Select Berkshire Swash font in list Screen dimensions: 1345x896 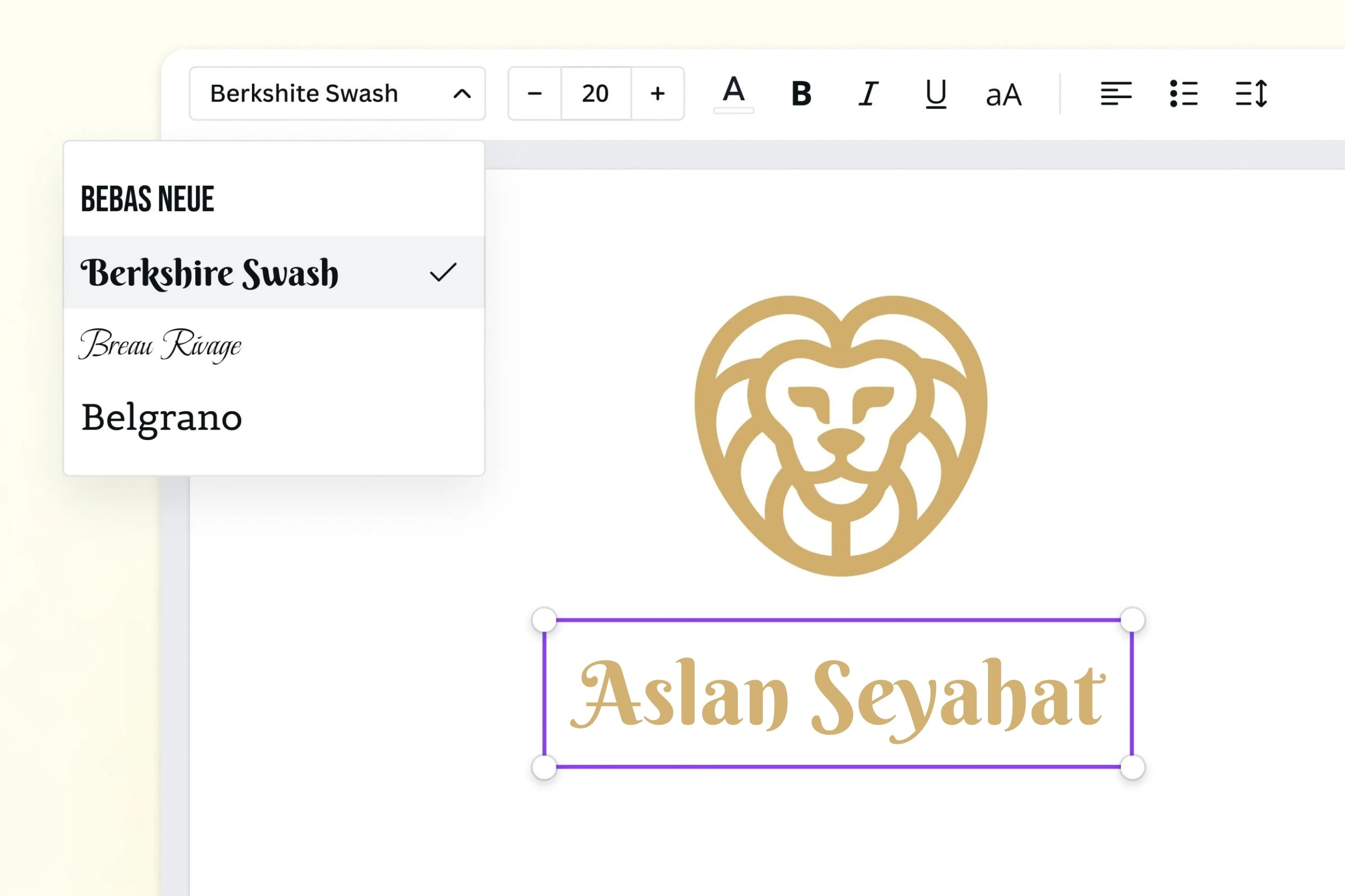(x=274, y=272)
